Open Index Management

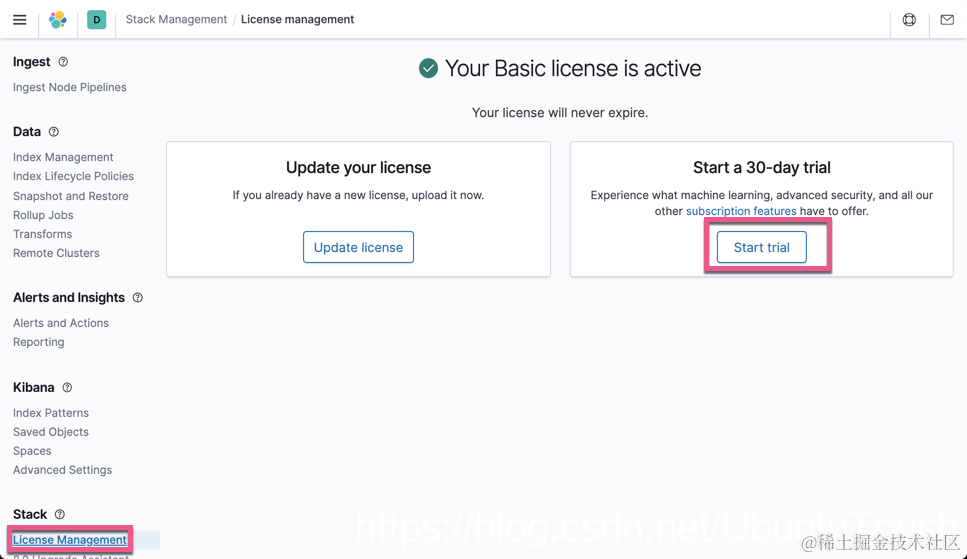[x=63, y=157]
